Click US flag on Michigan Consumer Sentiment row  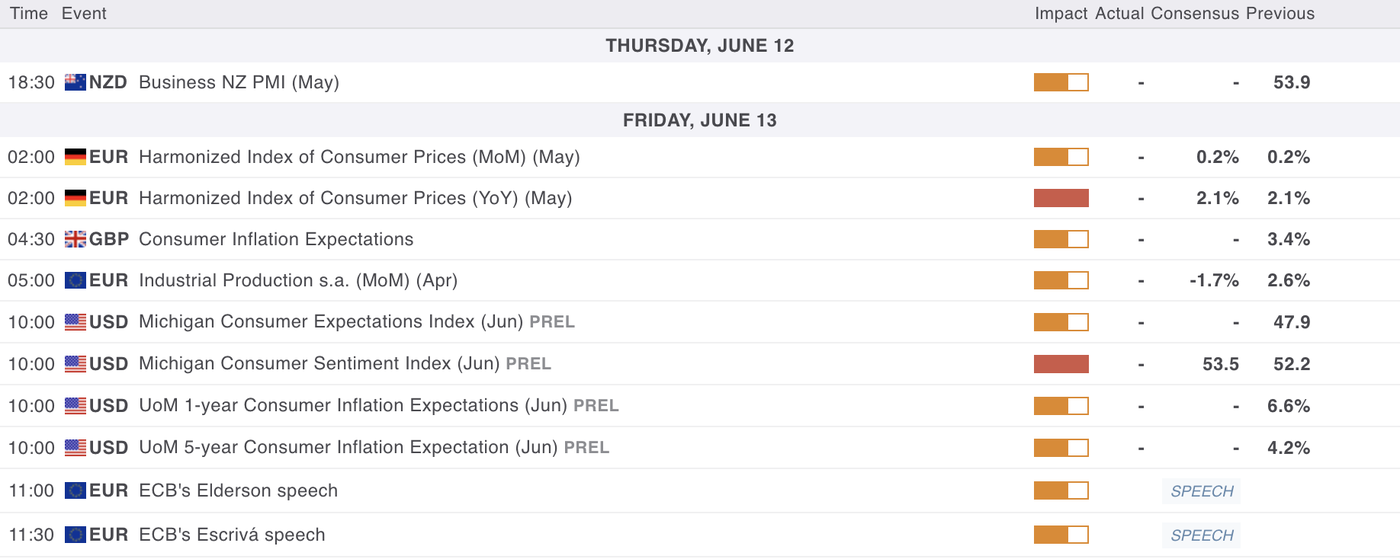point(75,364)
